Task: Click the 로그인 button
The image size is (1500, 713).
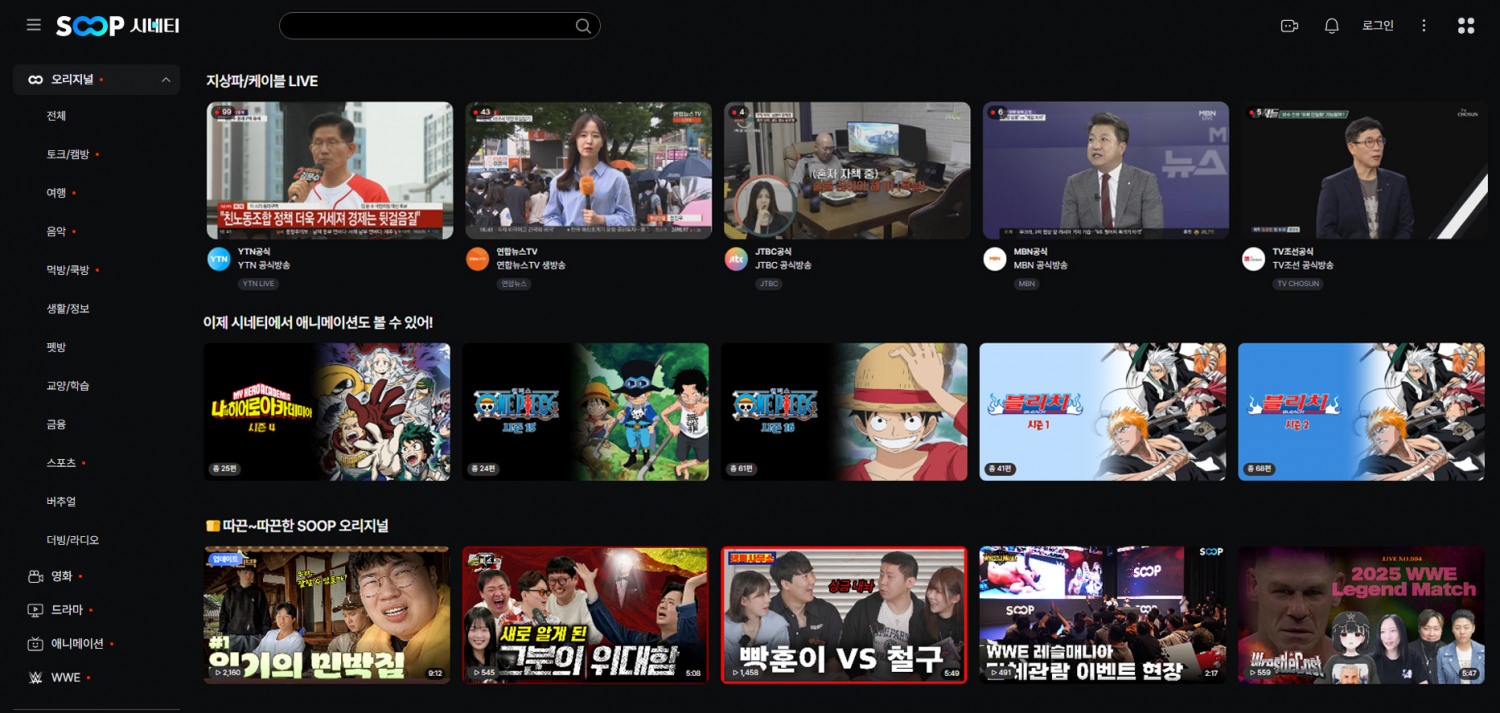Action: [x=1377, y=26]
